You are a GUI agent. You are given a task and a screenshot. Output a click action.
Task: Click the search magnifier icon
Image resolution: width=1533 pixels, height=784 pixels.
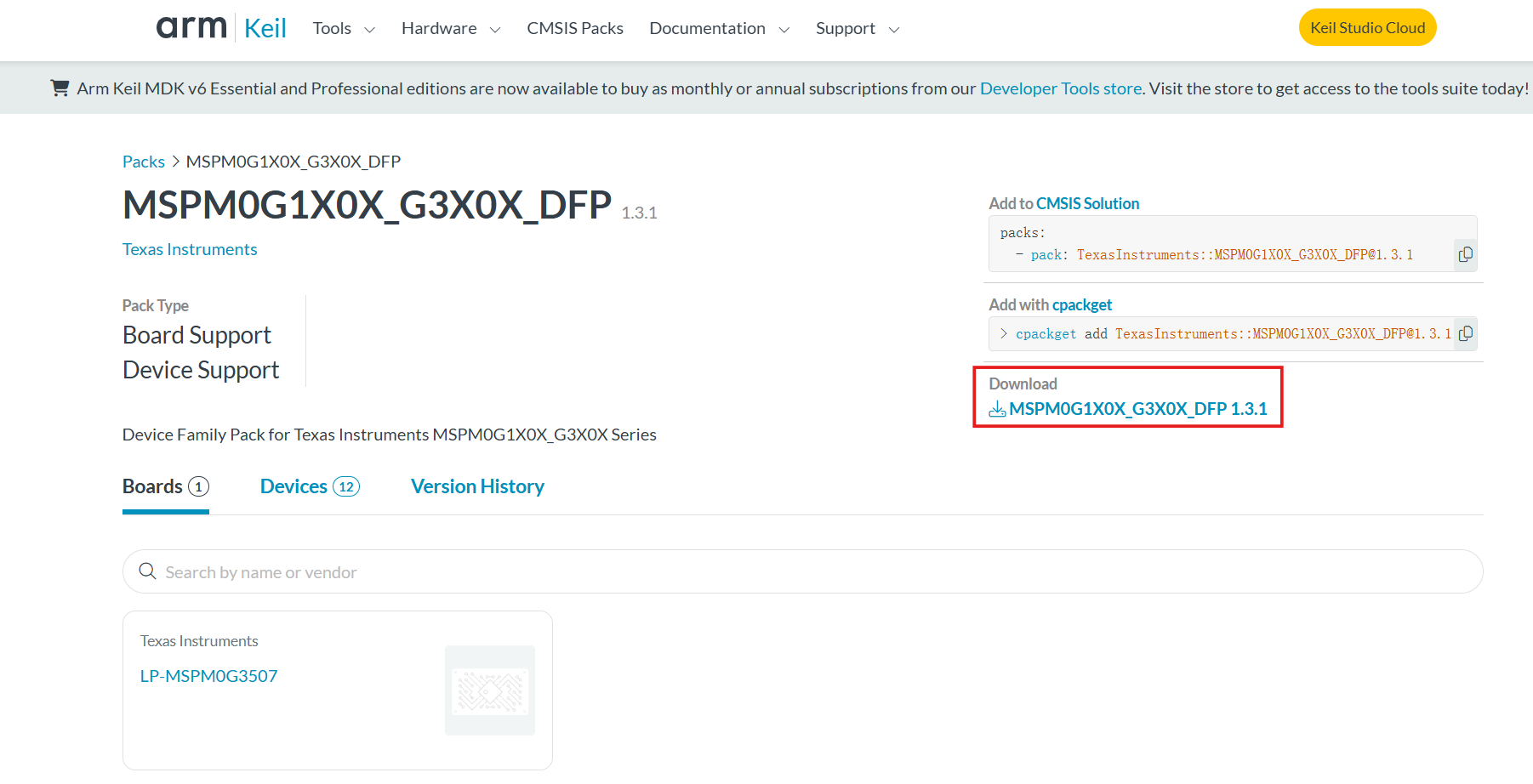point(147,571)
